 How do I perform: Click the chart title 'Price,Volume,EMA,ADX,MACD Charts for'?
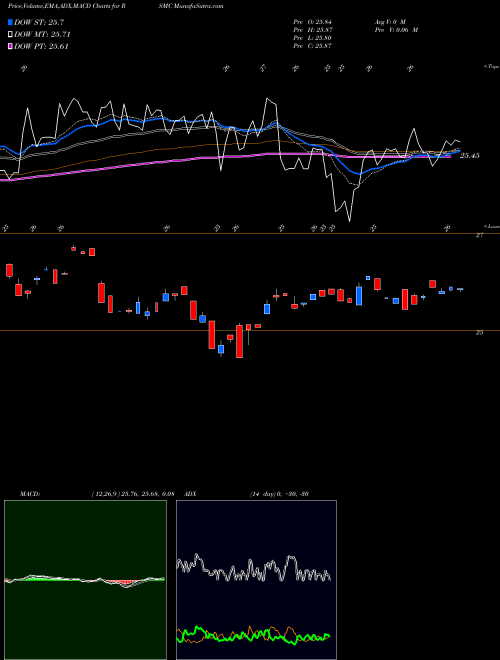[x=66, y=6]
